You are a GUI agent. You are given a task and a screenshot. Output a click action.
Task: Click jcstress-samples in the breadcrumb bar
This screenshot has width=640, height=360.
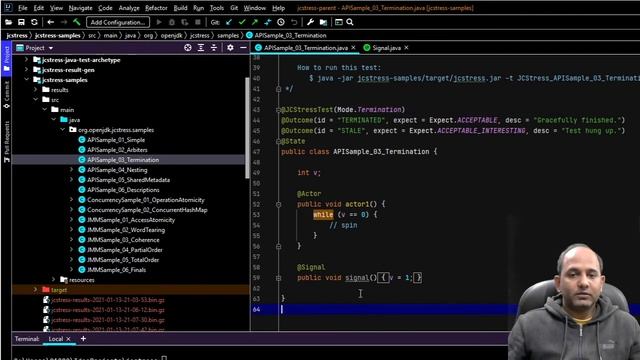pyautogui.click(x=58, y=36)
